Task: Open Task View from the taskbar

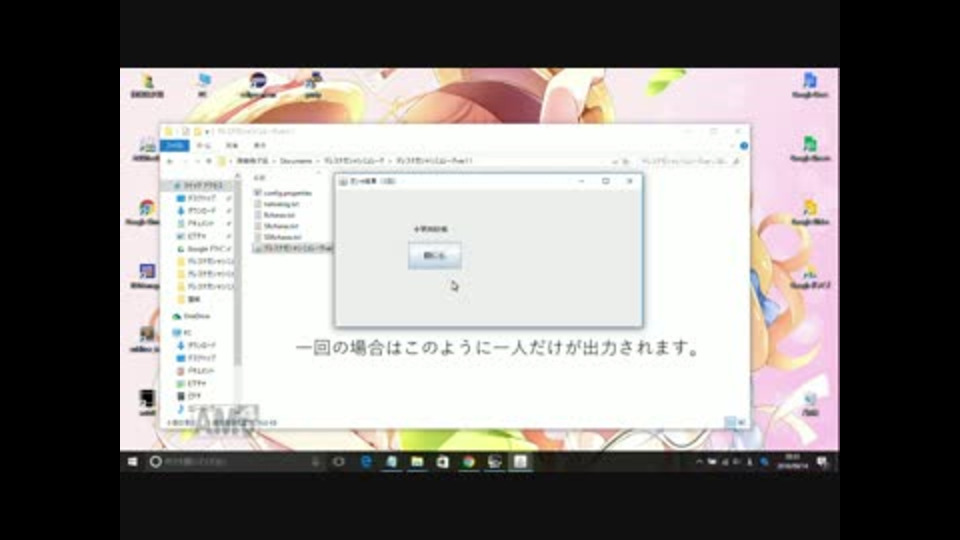Action: coord(339,462)
